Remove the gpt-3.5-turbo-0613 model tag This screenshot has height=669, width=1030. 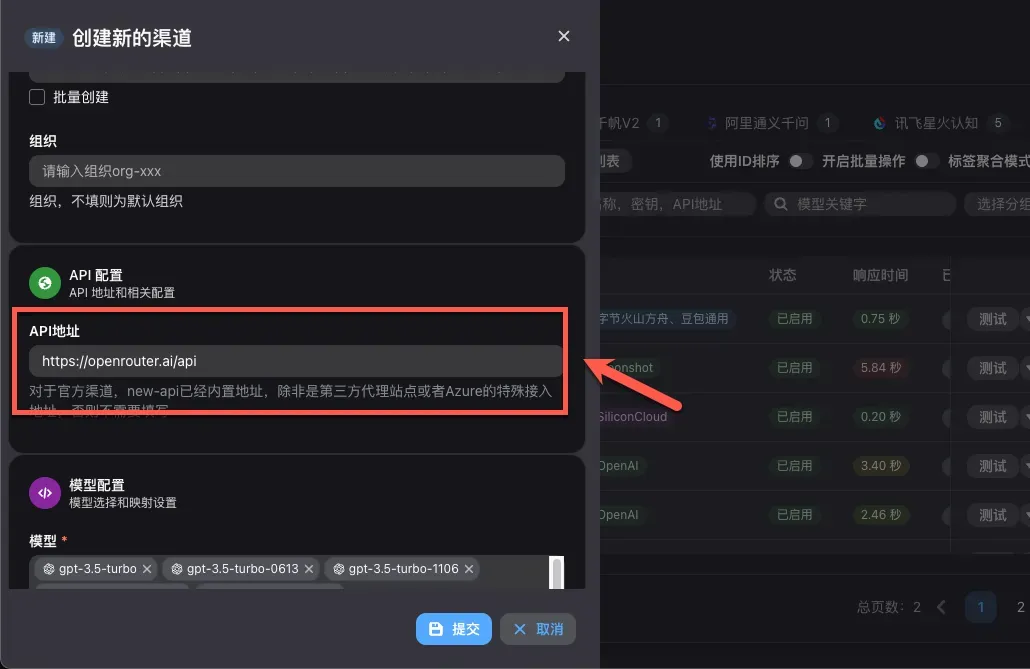[309, 569]
